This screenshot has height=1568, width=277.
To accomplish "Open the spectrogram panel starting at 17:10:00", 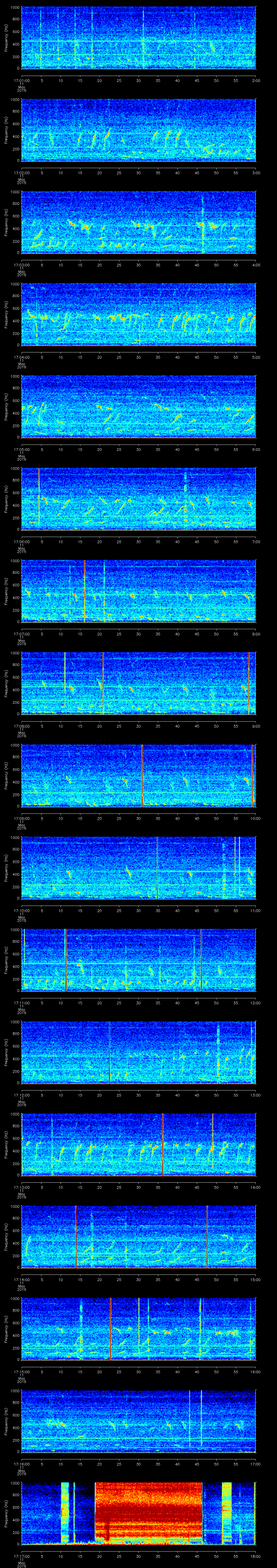I will point(138,868).
